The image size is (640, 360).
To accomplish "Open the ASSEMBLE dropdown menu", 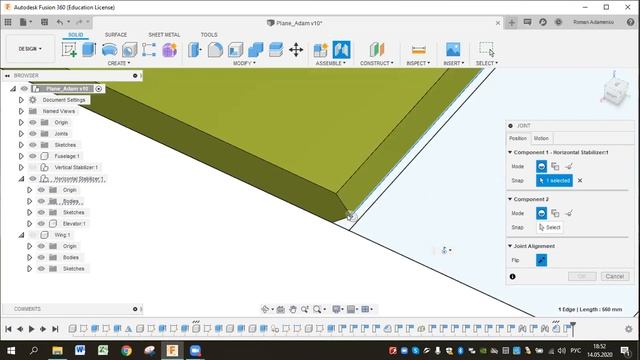I will pos(331,63).
